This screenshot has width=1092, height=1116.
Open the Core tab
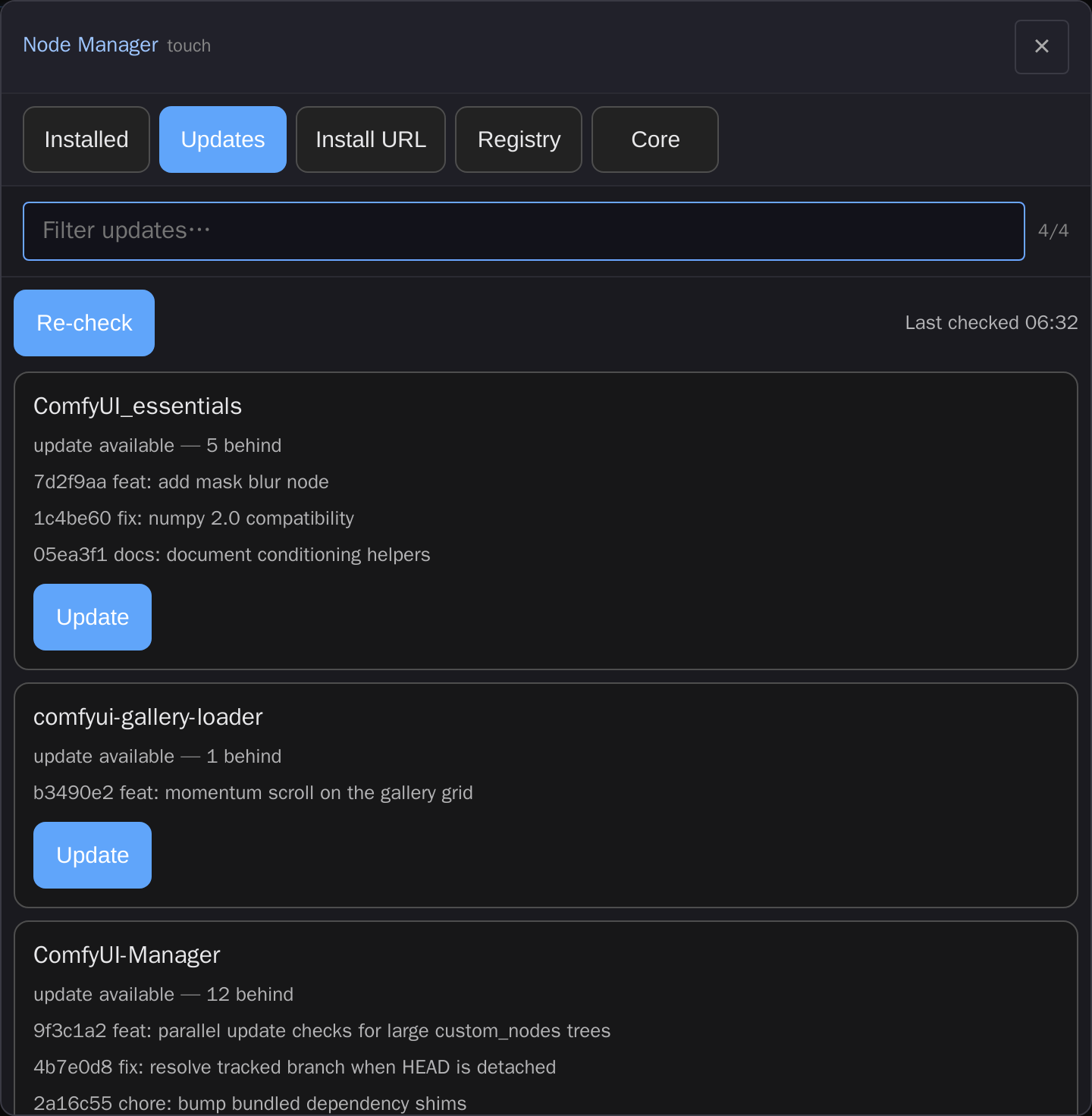[x=655, y=139]
